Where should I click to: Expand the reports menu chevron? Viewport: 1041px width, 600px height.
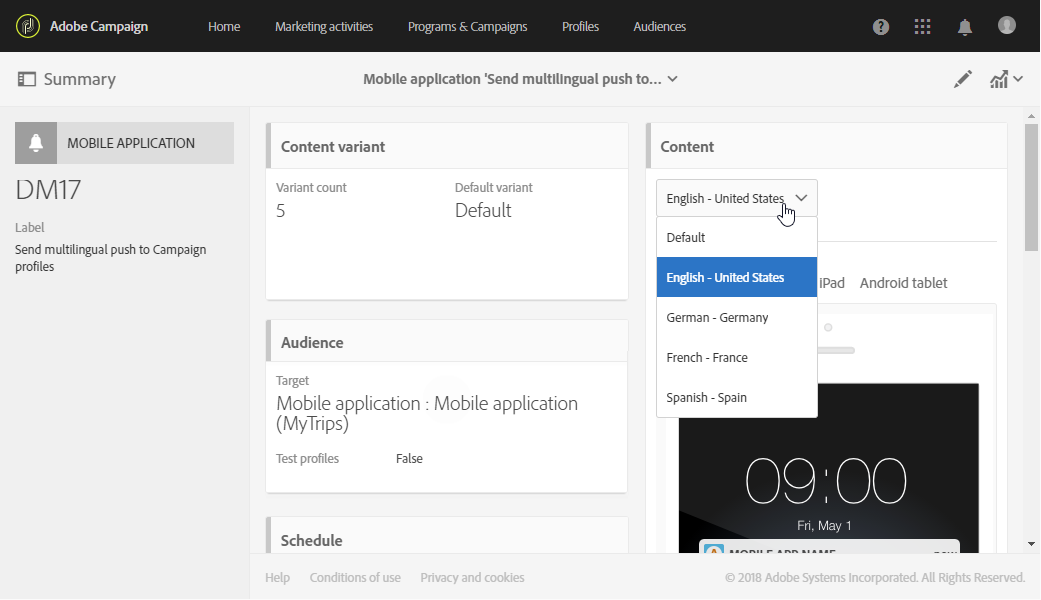click(1018, 79)
